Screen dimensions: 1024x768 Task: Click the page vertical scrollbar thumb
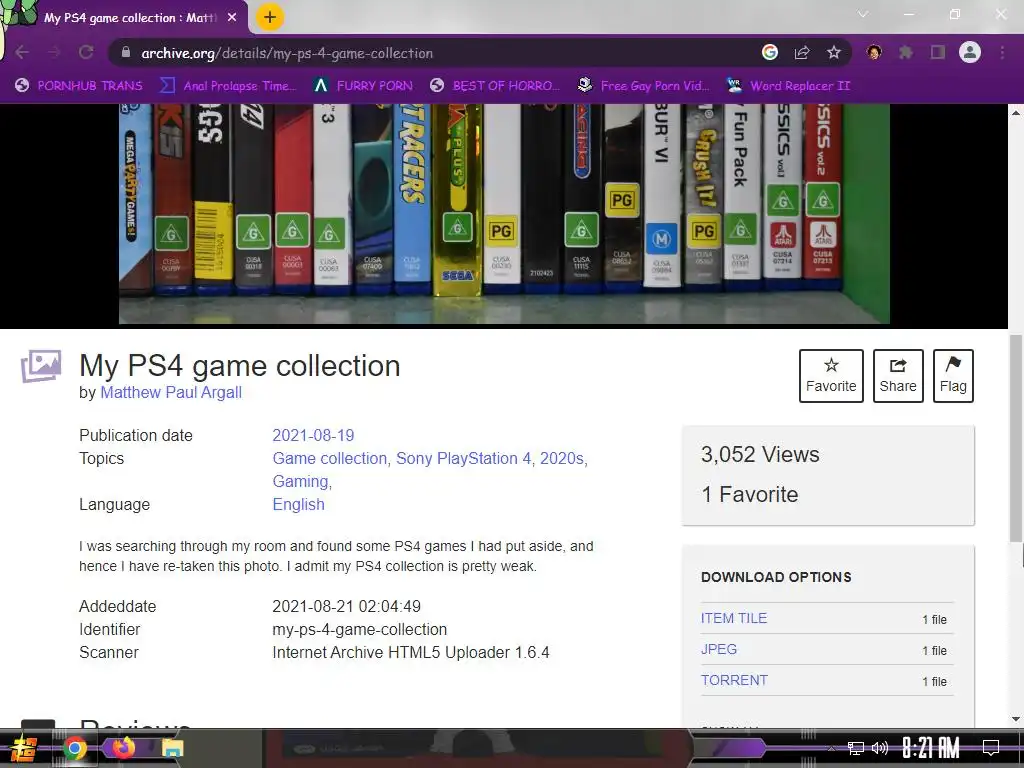pos(1016,438)
